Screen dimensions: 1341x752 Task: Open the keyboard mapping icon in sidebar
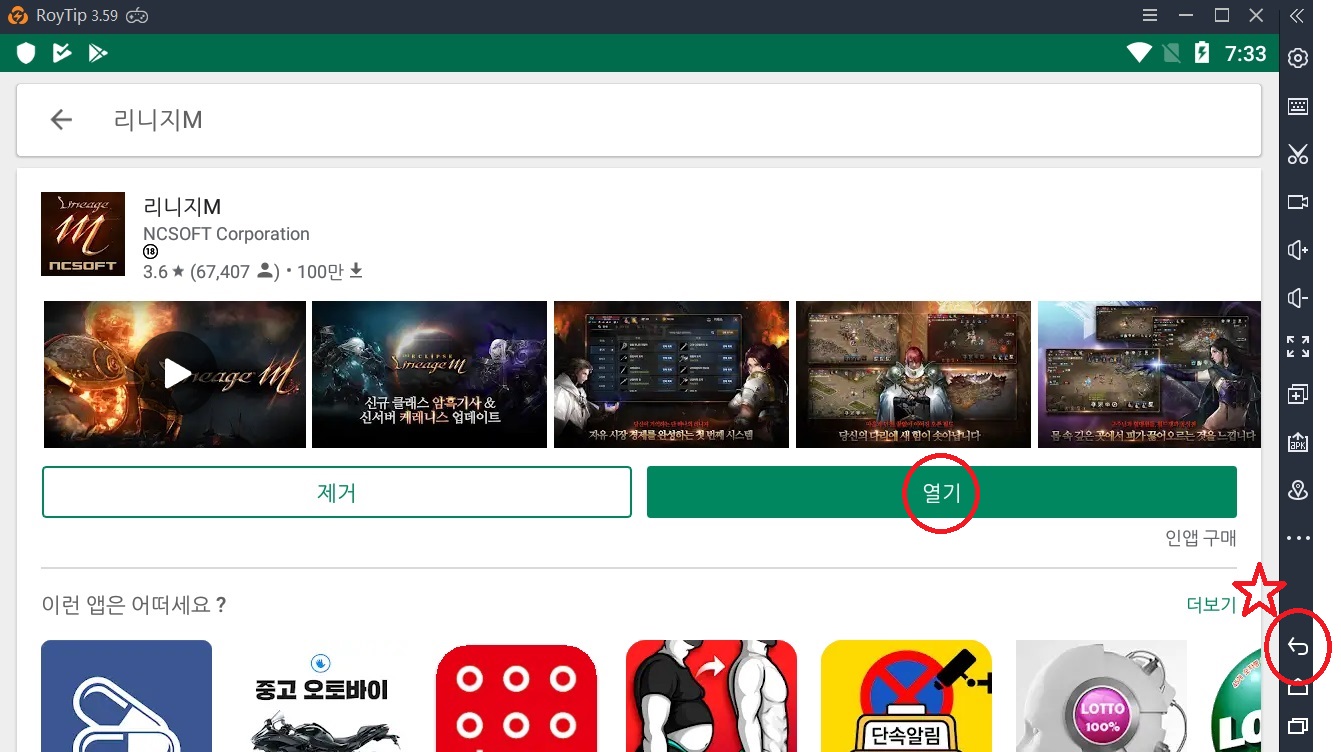coord(1298,106)
